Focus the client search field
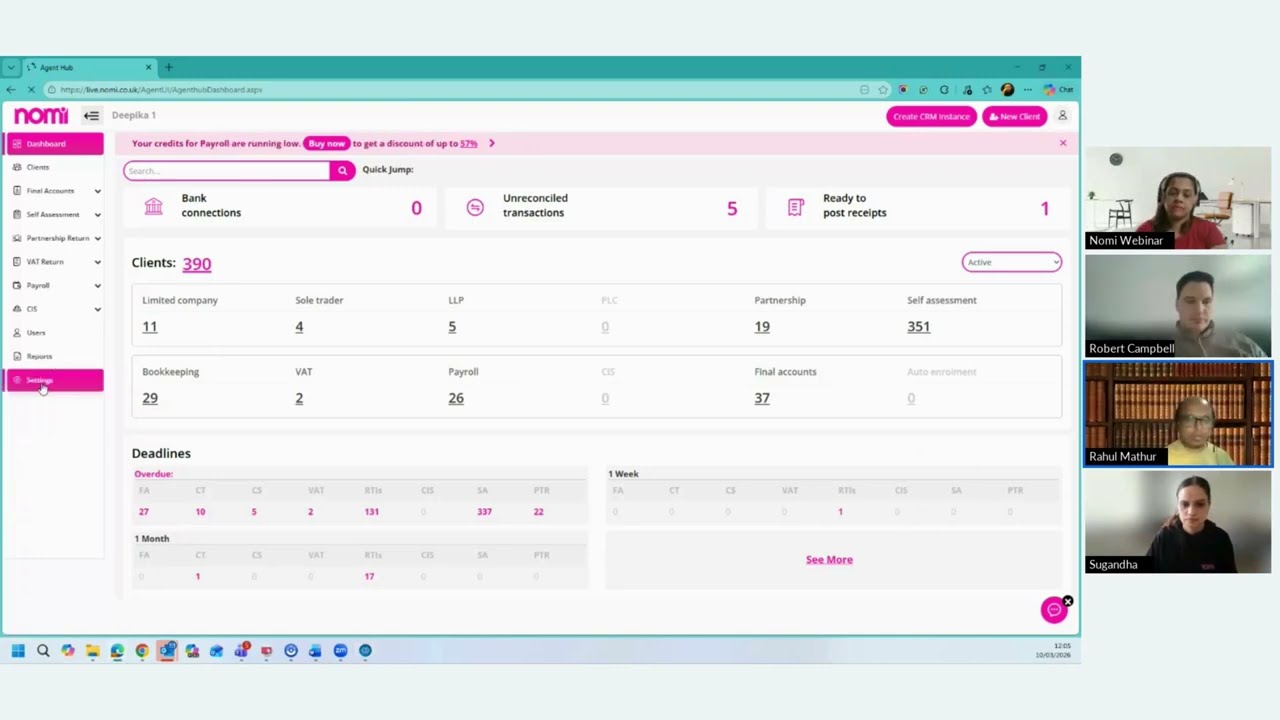The height and width of the screenshot is (720, 1280). pyautogui.click(x=227, y=171)
